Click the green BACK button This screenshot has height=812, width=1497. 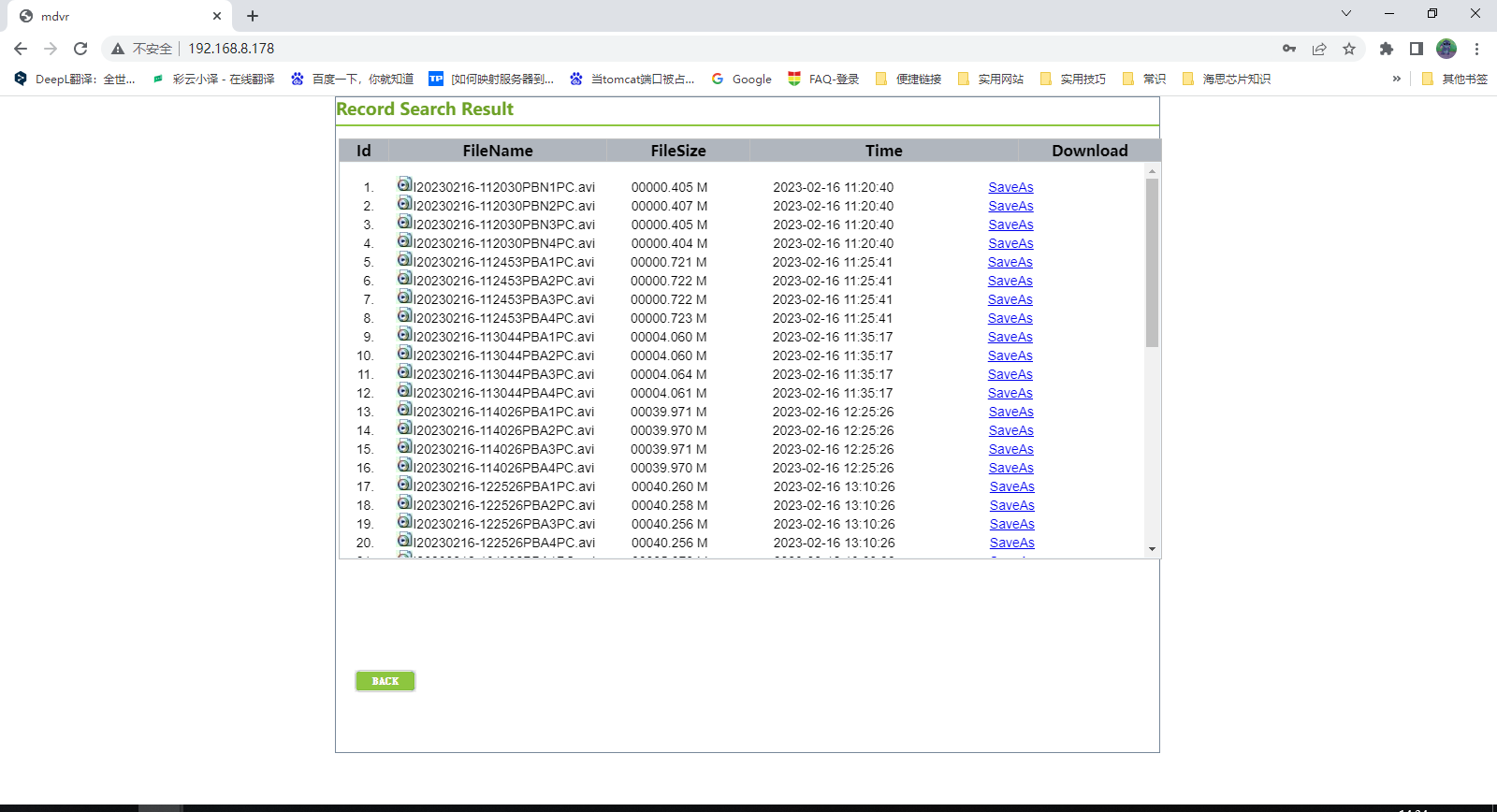(x=385, y=681)
